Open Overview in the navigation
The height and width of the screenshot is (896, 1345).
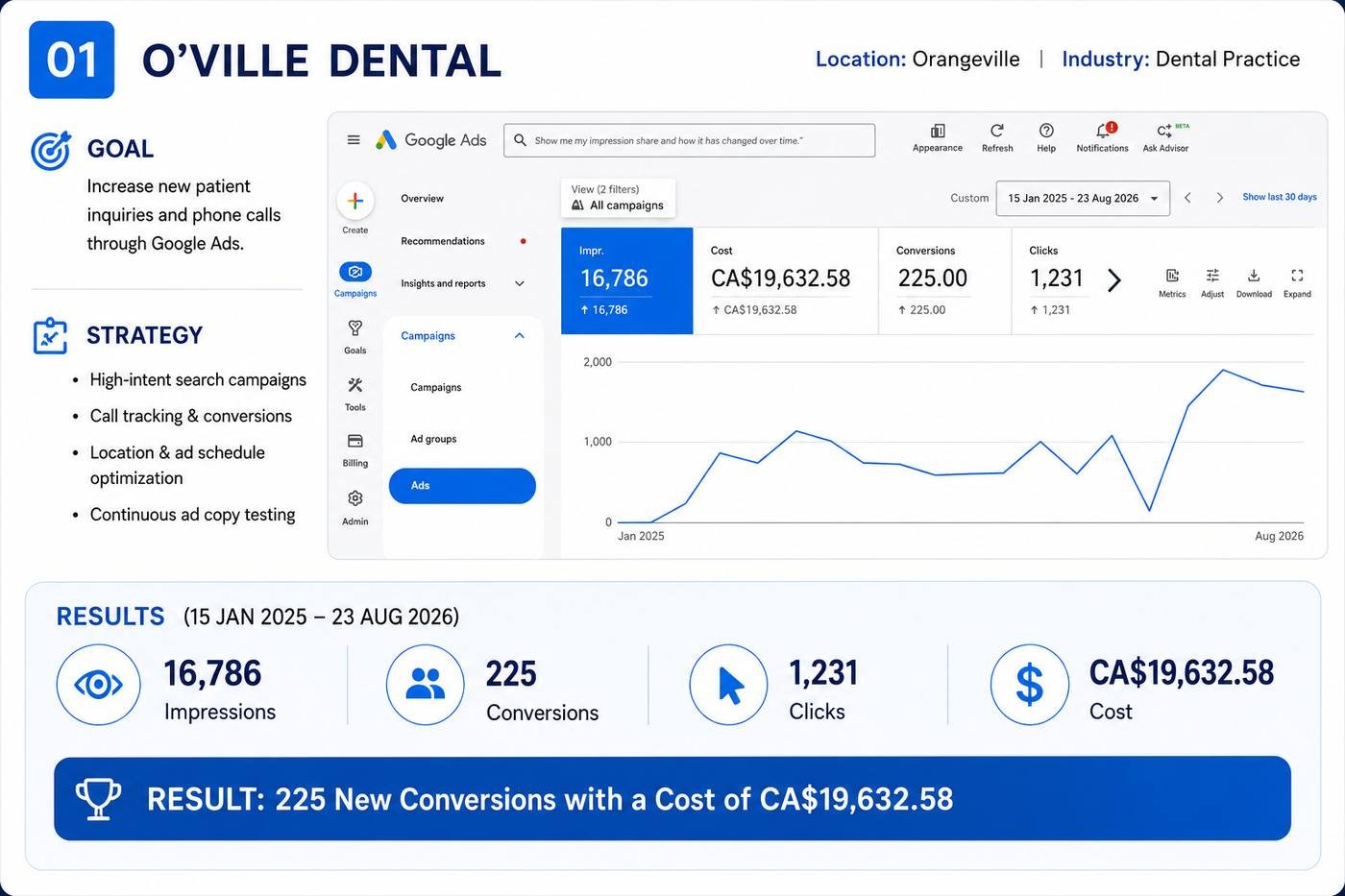point(423,199)
